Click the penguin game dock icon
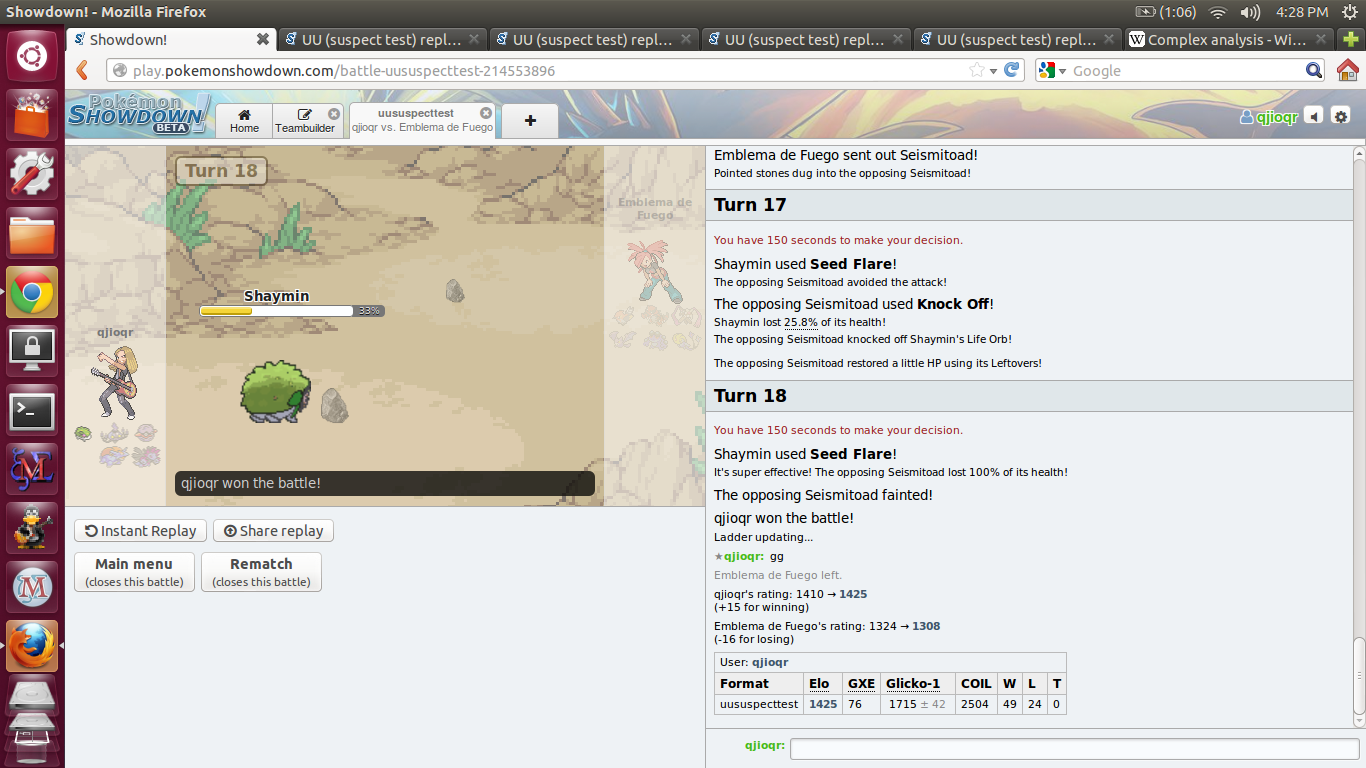Image resolution: width=1366 pixels, height=768 pixels. tap(32, 527)
